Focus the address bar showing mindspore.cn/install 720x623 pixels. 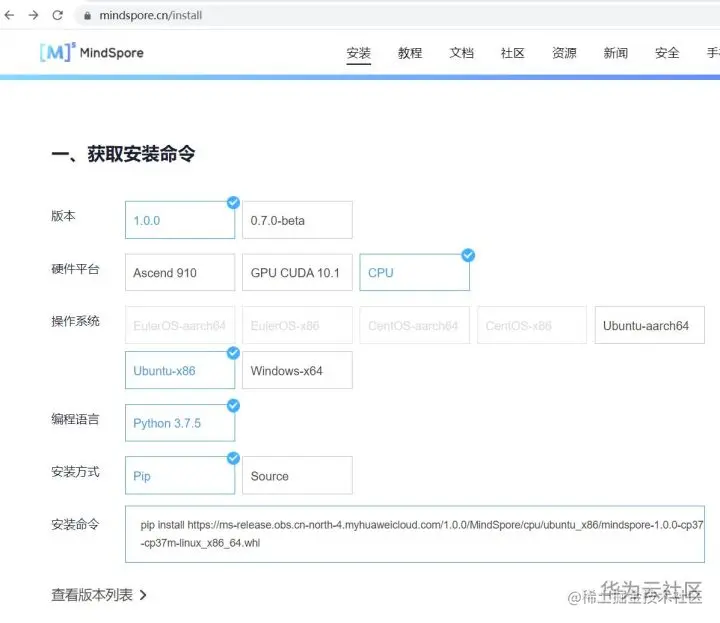pyautogui.click(x=399, y=16)
